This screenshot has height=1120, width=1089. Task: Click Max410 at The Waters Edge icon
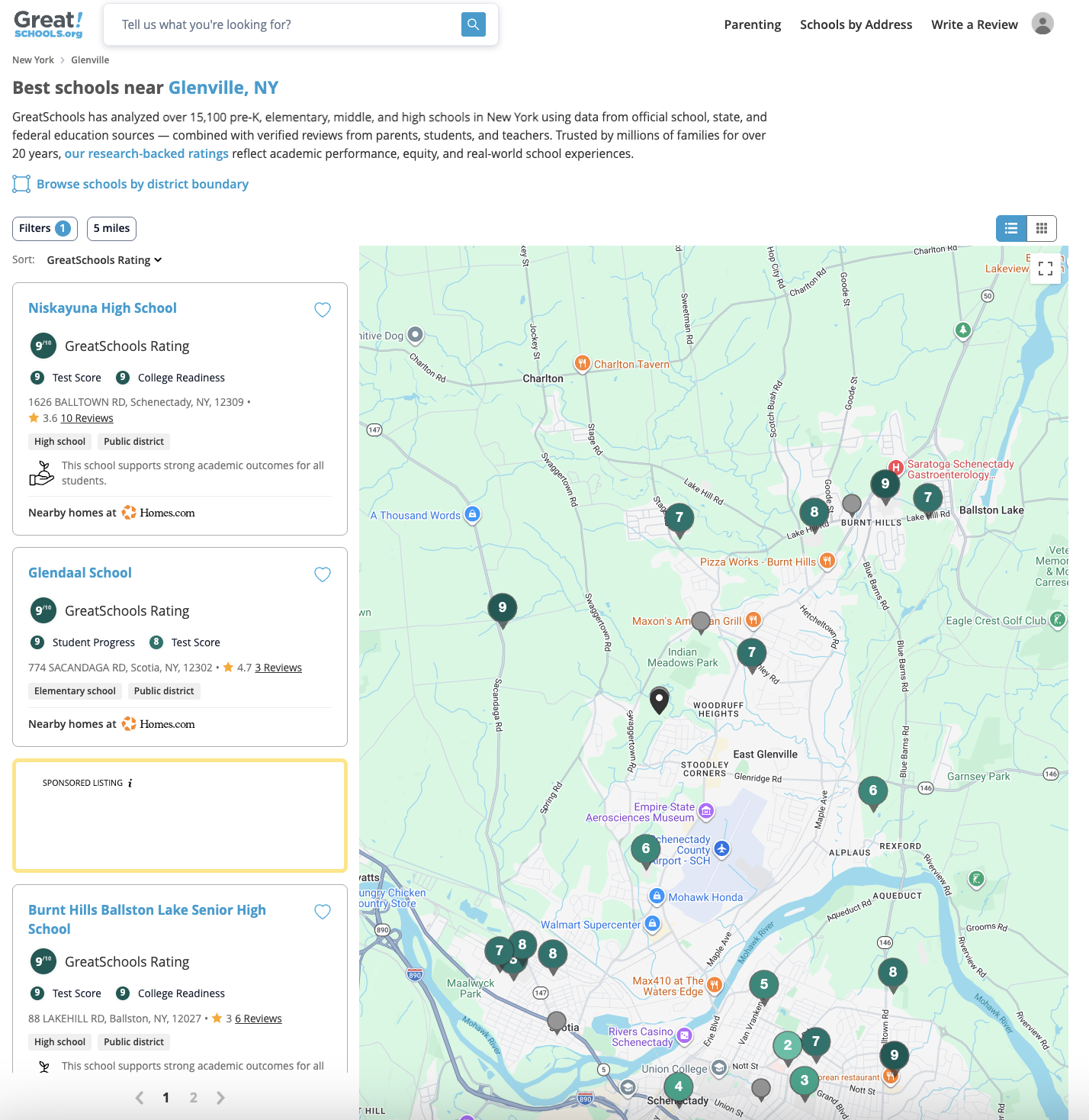pyautogui.click(x=714, y=985)
